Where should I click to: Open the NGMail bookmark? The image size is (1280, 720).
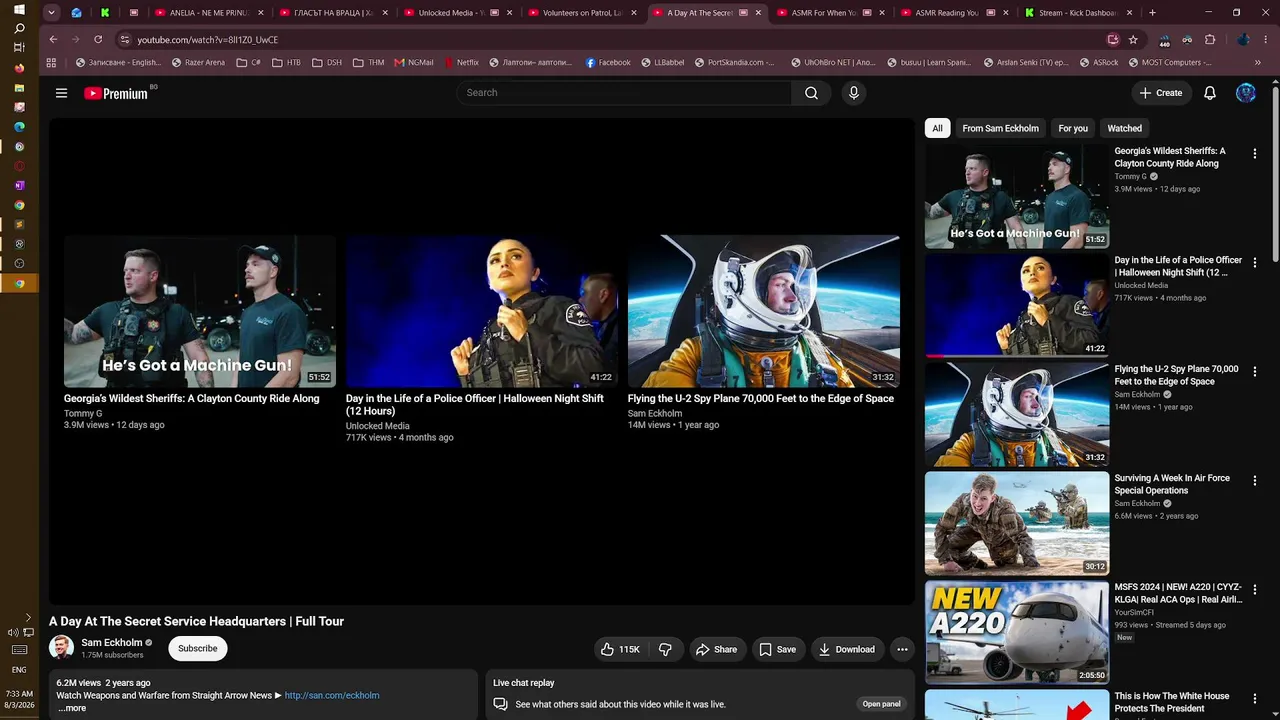coord(414,62)
